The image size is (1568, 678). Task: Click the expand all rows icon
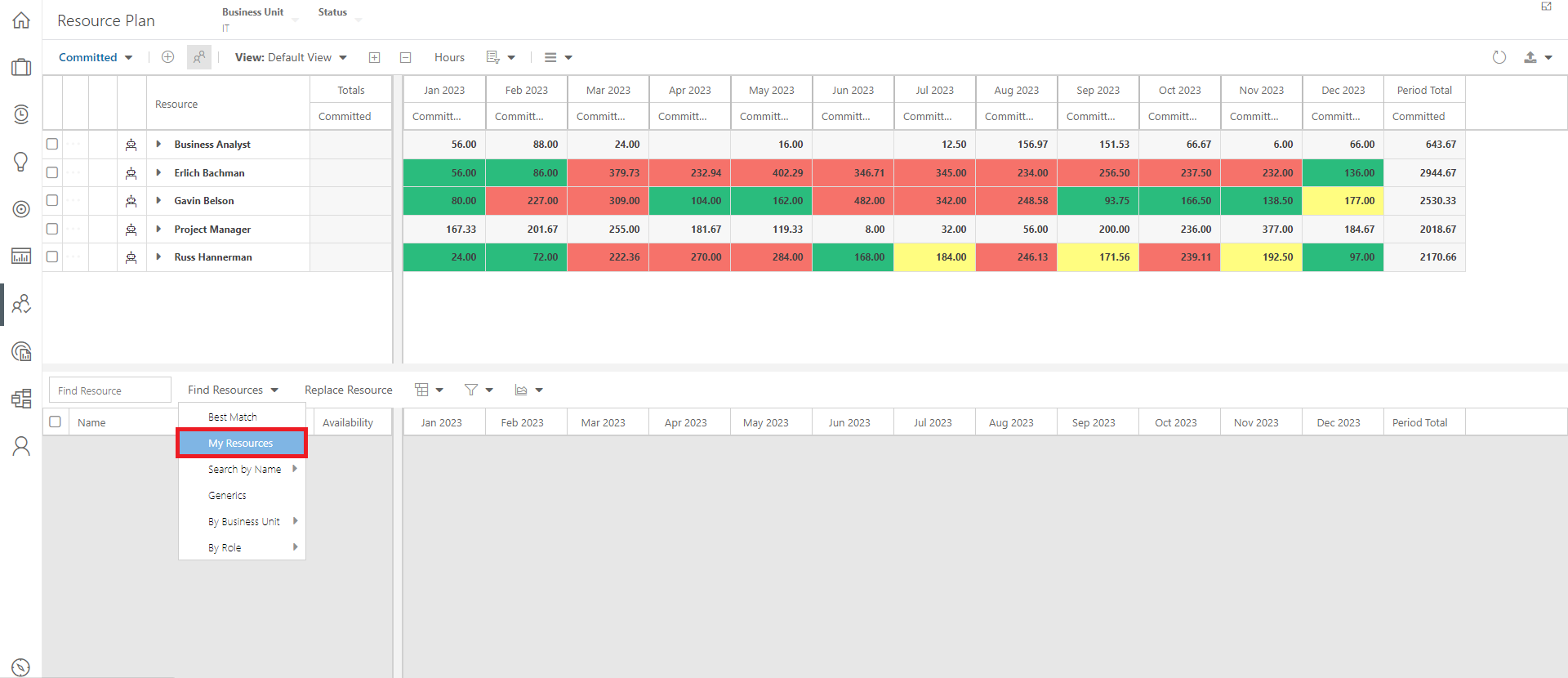[x=374, y=57]
